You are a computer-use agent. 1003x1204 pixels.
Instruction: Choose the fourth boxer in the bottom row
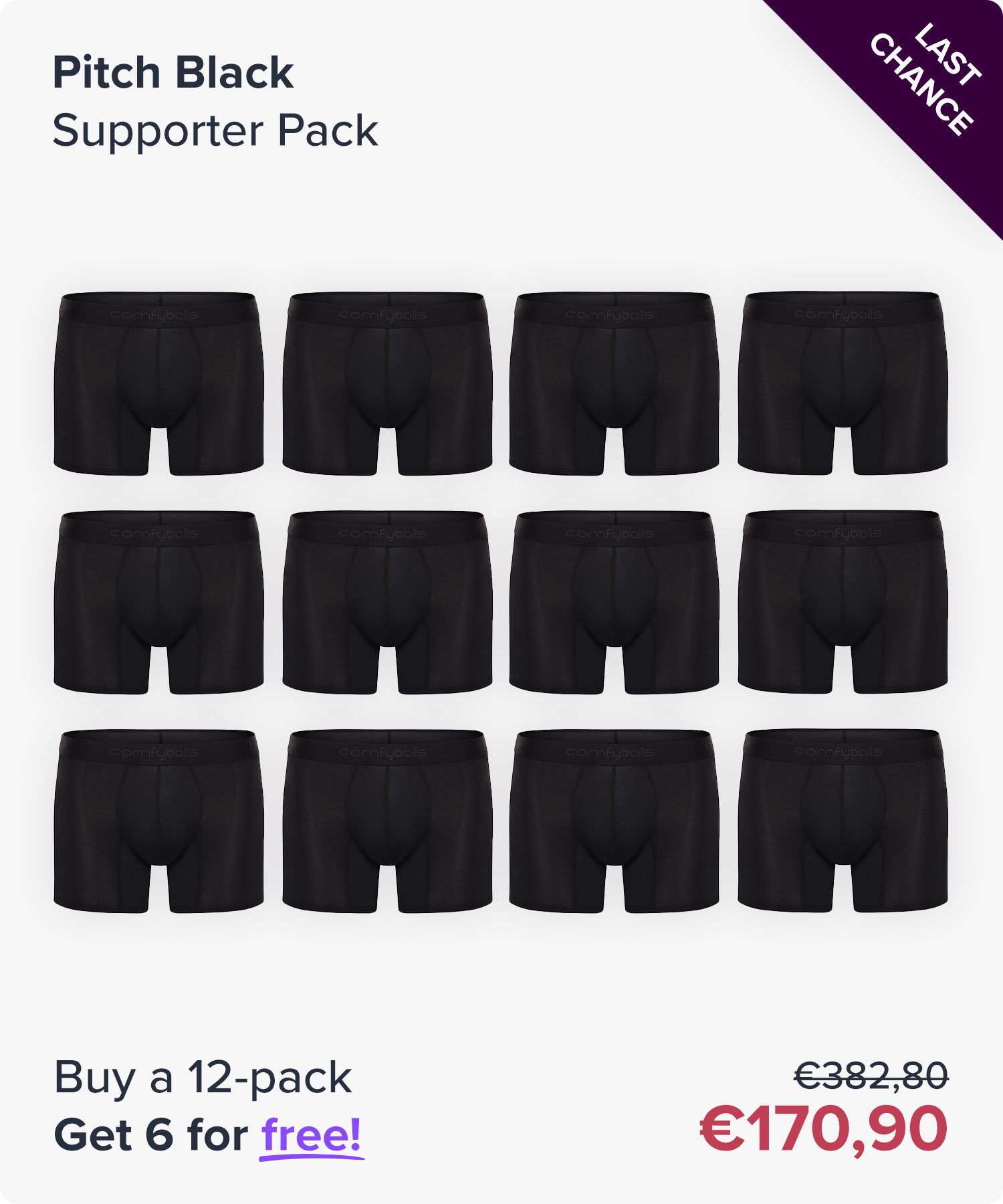pyautogui.click(x=843, y=821)
